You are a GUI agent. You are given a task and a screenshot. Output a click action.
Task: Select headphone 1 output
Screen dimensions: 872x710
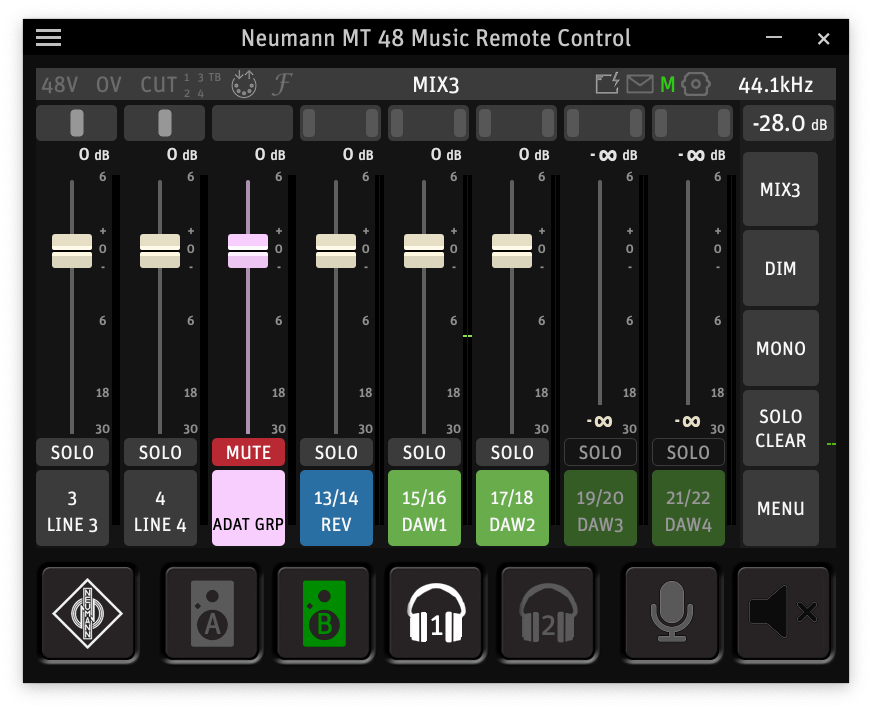[x=436, y=612]
